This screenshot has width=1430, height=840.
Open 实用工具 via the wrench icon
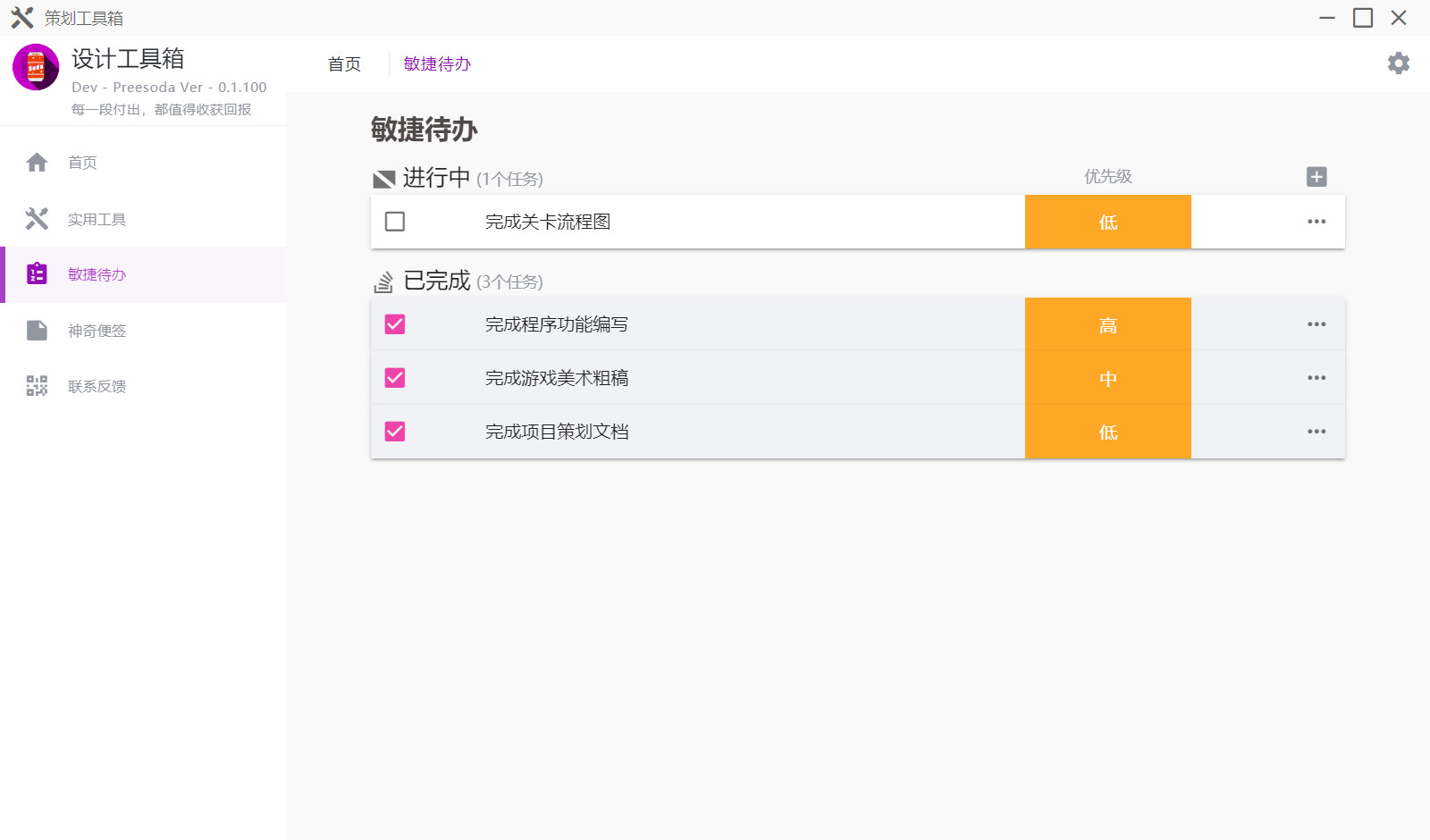[37, 218]
